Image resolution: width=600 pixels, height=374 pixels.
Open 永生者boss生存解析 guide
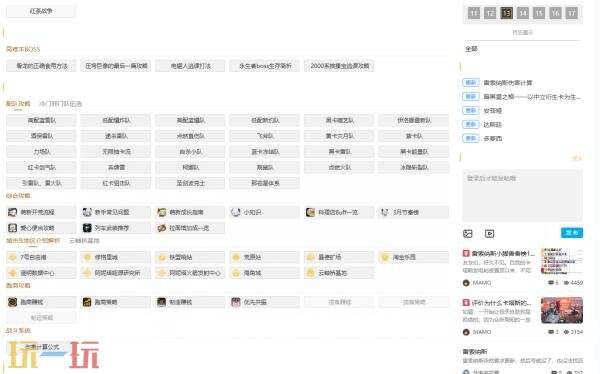[265, 66]
